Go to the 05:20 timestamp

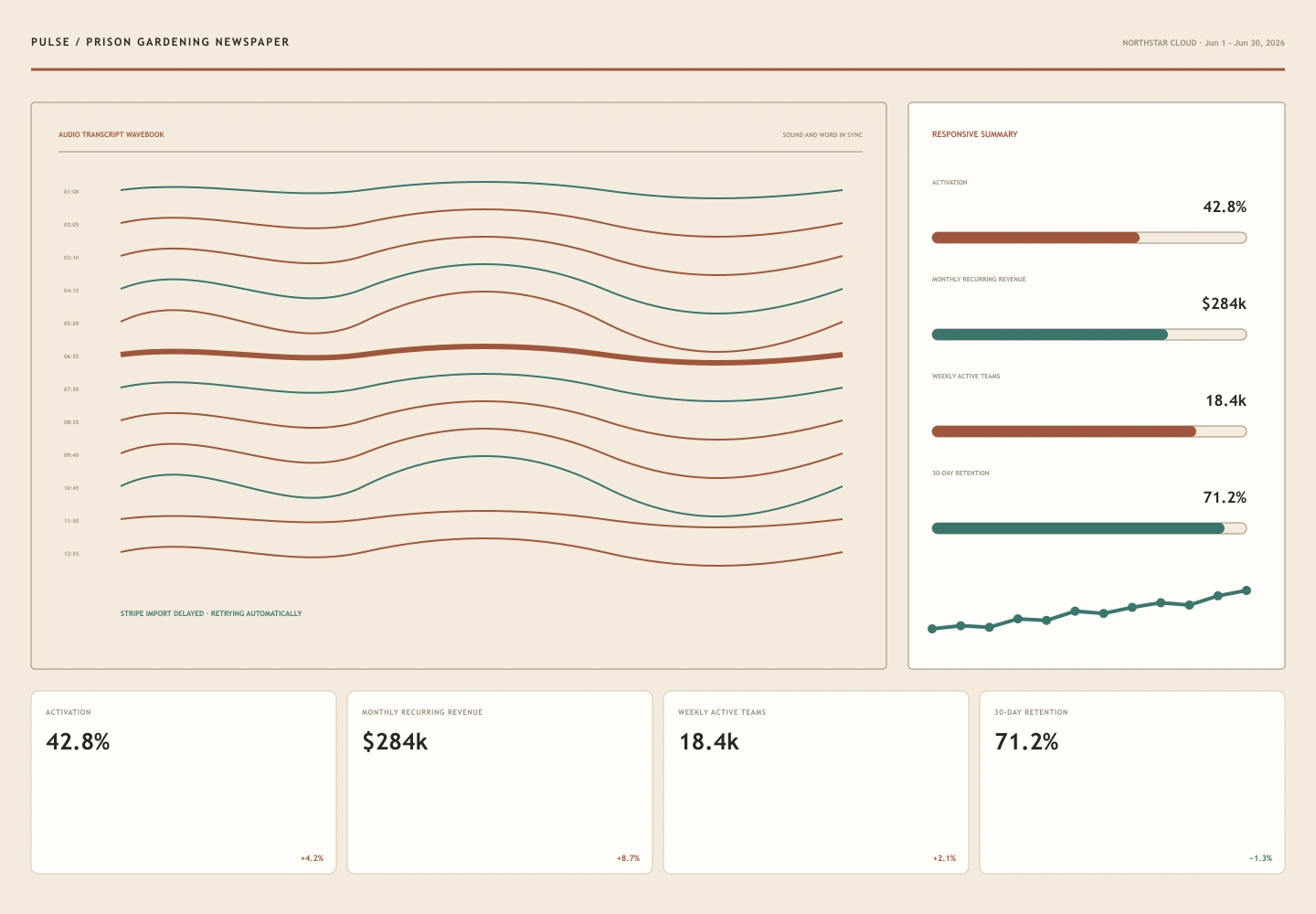click(71, 324)
